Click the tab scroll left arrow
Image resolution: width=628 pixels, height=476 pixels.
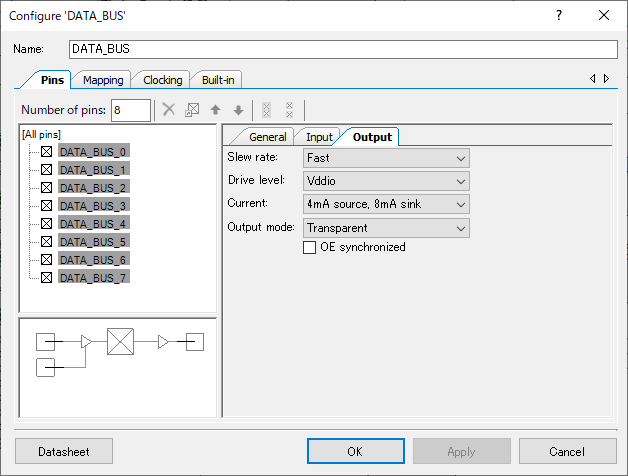tap(592, 79)
